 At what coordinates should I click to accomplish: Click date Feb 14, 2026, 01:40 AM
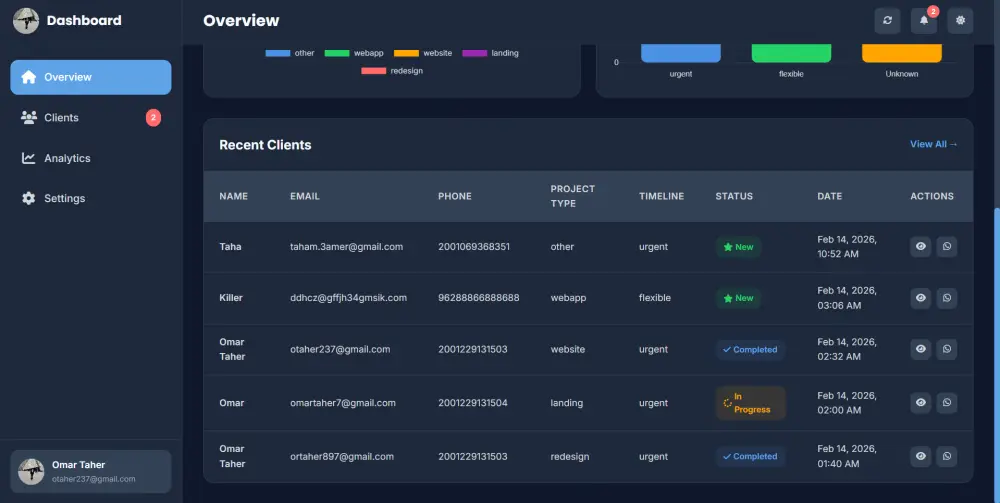847,456
